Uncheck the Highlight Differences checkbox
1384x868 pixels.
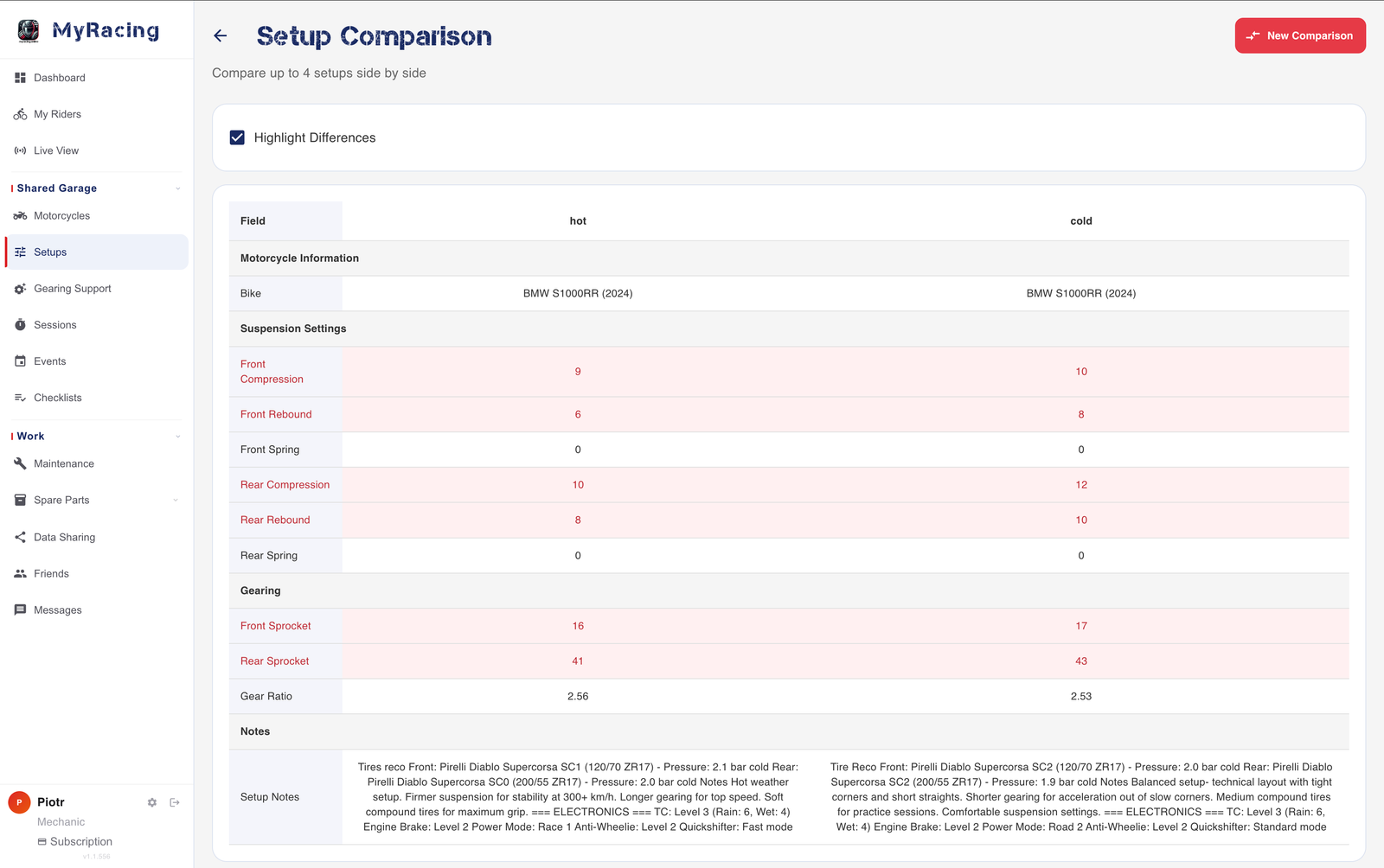[237, 137]
